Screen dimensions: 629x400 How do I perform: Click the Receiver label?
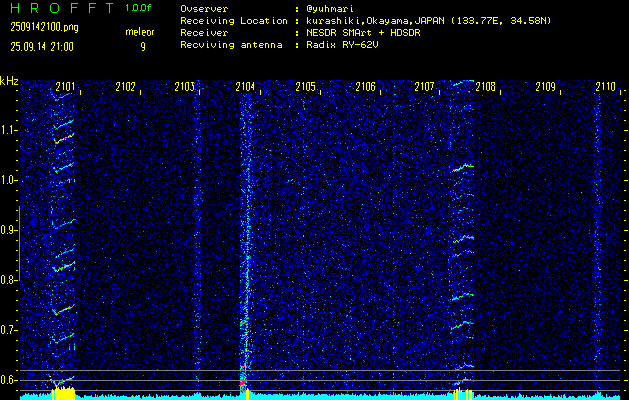[x=204, y=33]
